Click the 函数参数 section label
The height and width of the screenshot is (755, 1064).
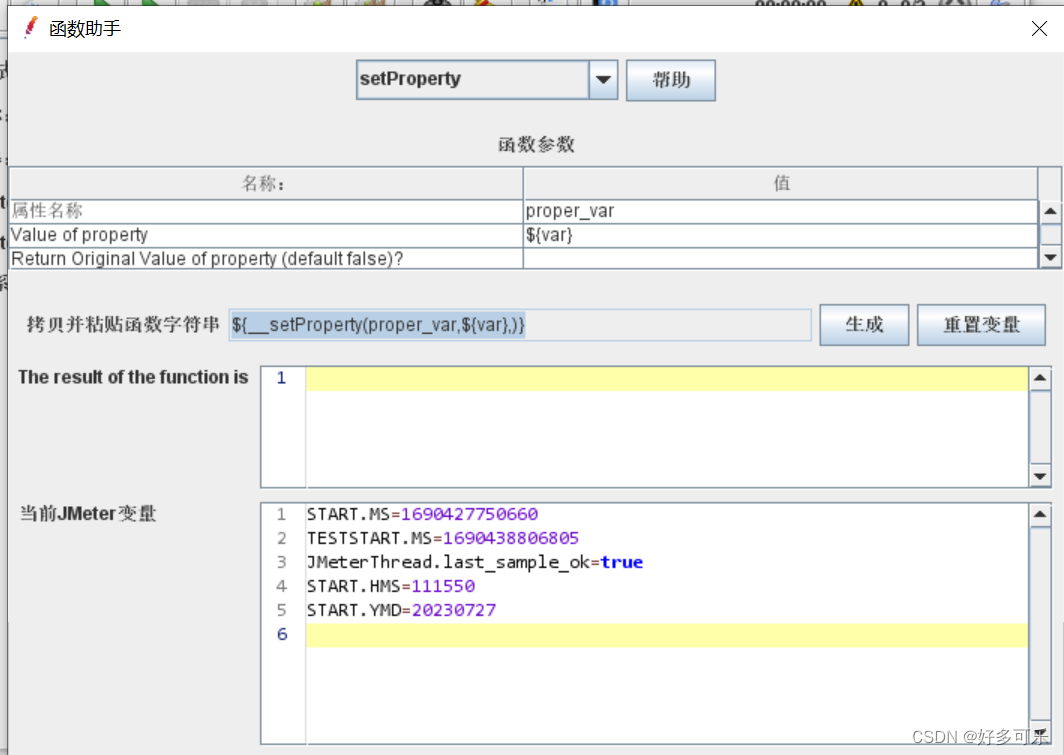click(x=536, y=144)
